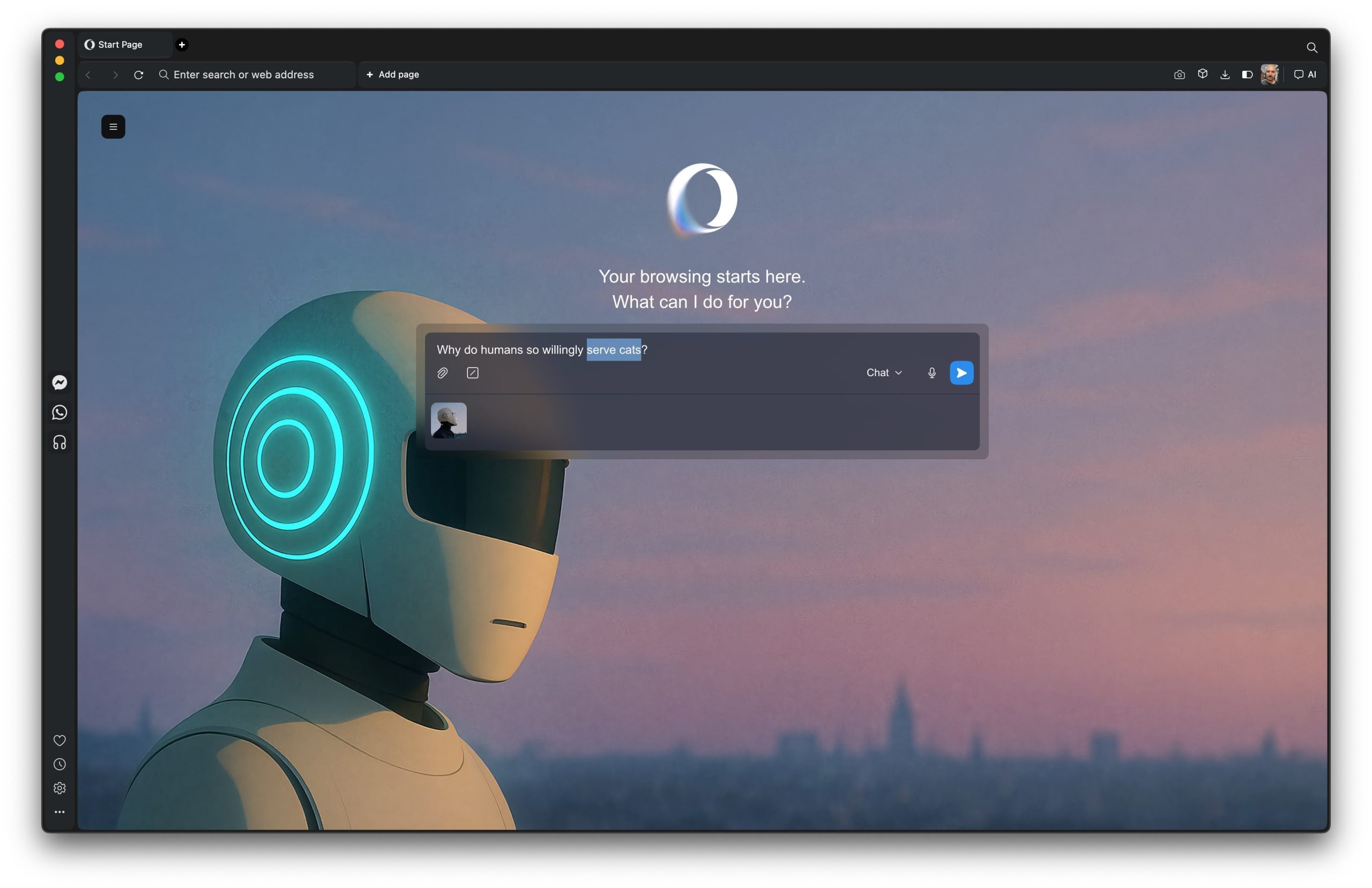Viewport: 1372px width, 888px height.
Task: Open the screenshot capture tool in the prompt box
Action: 473,372
